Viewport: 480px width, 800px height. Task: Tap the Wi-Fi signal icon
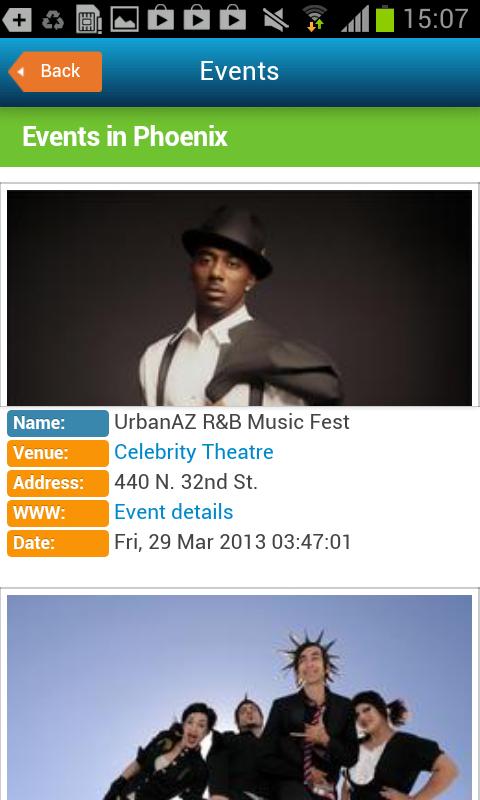click(x=315, y=19)
